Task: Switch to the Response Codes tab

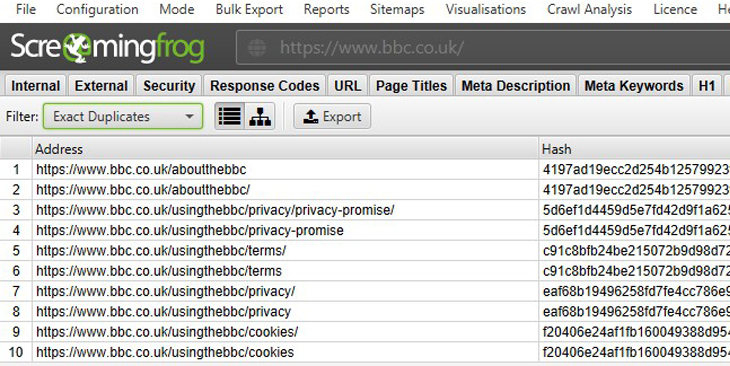Action: click(x=264, y=86)
